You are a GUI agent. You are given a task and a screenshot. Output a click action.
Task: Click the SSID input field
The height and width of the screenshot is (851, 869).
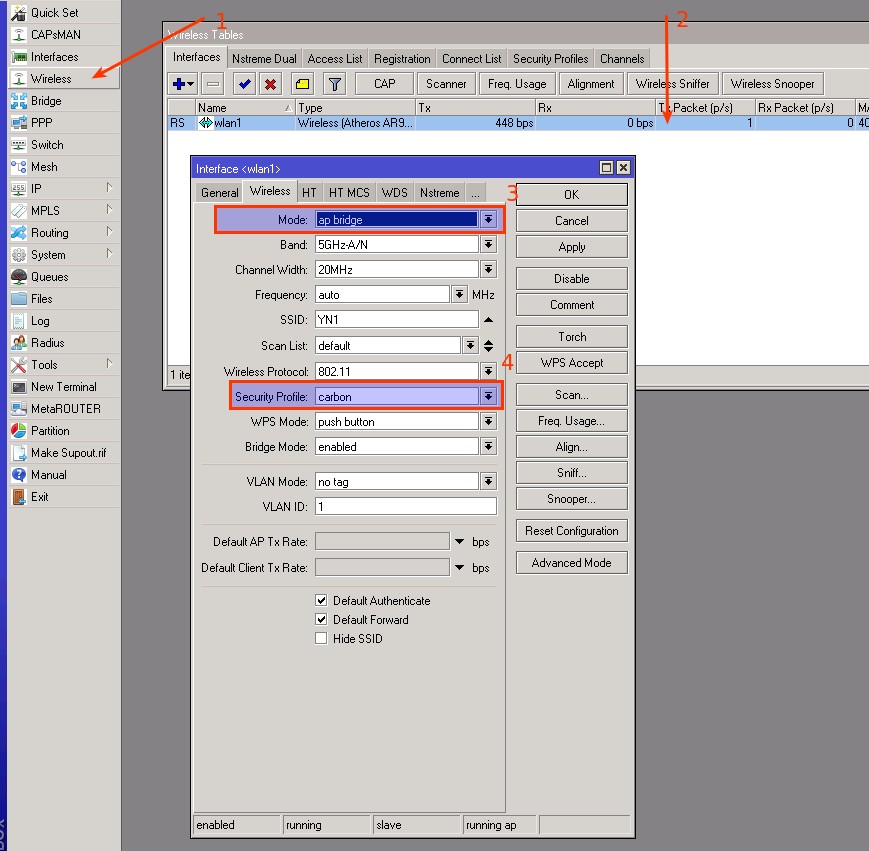point(396,320)
